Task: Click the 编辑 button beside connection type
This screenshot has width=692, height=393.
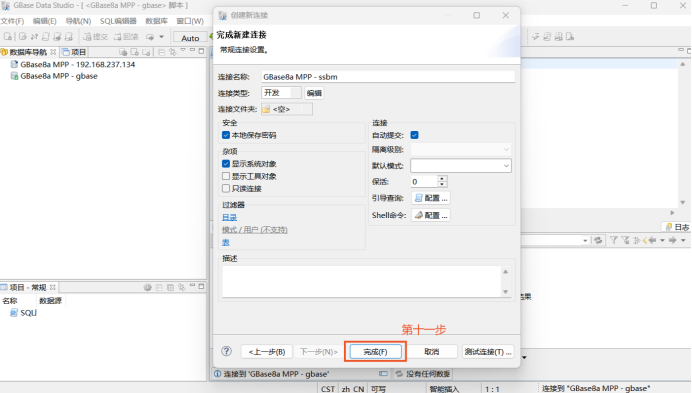Action: [314, 93]
